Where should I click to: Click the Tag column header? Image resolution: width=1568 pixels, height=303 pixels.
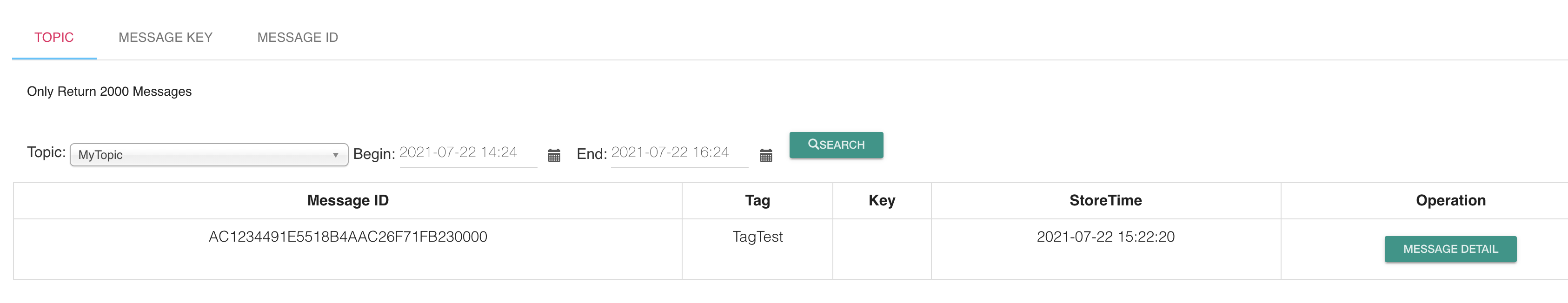(x=757, y=201)
